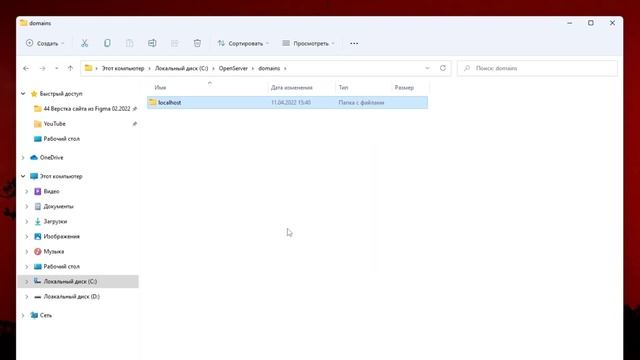Open Локальный диск (D:) in sidebar

pos(71,297)
